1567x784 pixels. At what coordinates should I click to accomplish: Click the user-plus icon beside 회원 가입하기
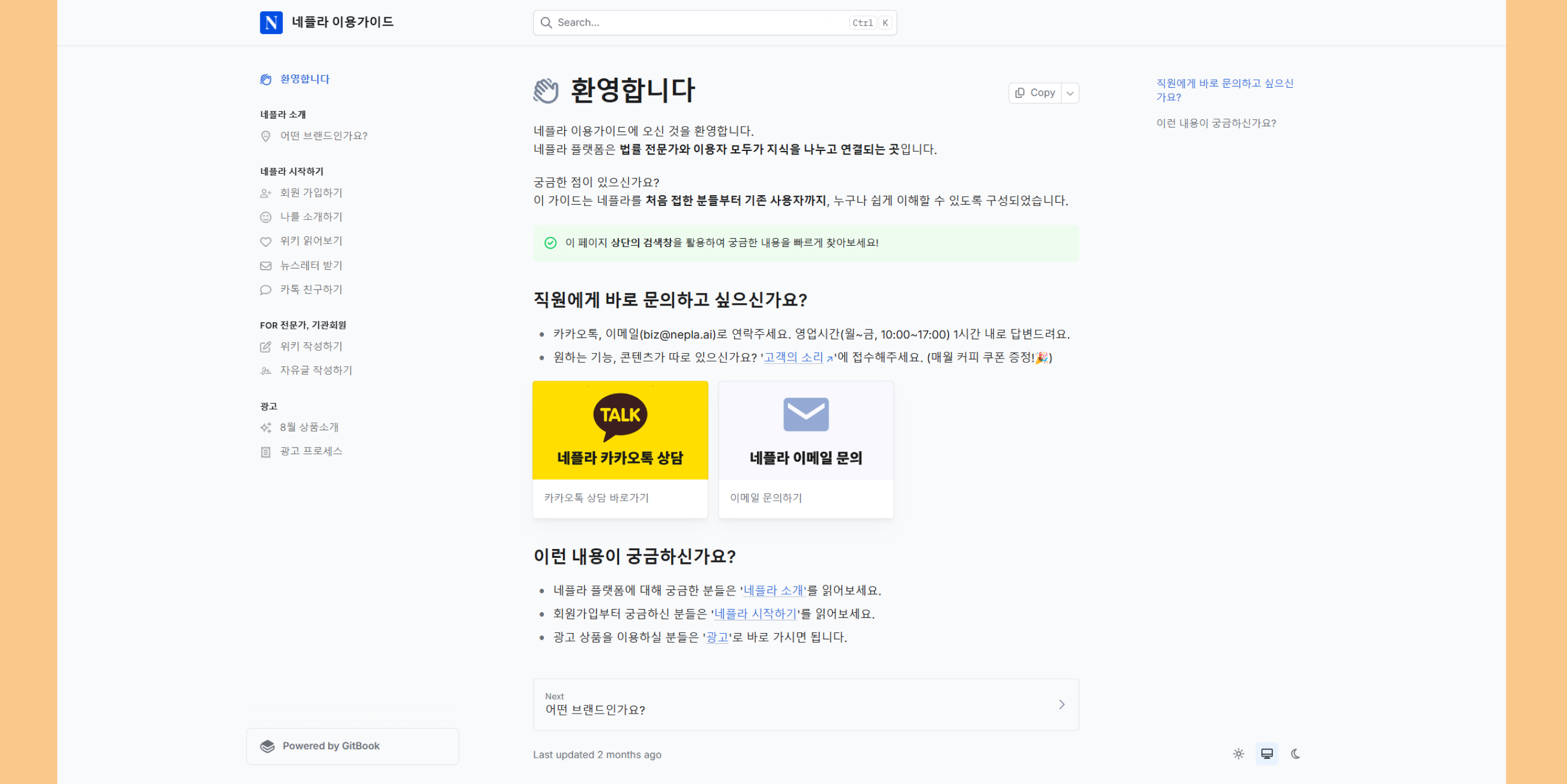[266, 193]
